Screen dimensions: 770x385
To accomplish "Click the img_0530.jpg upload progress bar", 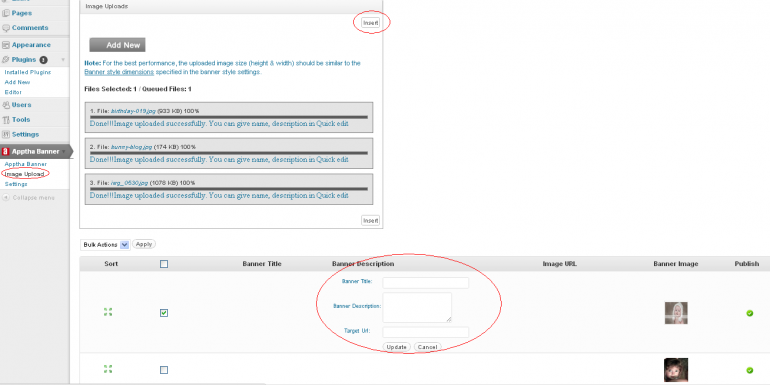I will coord(229,189).
